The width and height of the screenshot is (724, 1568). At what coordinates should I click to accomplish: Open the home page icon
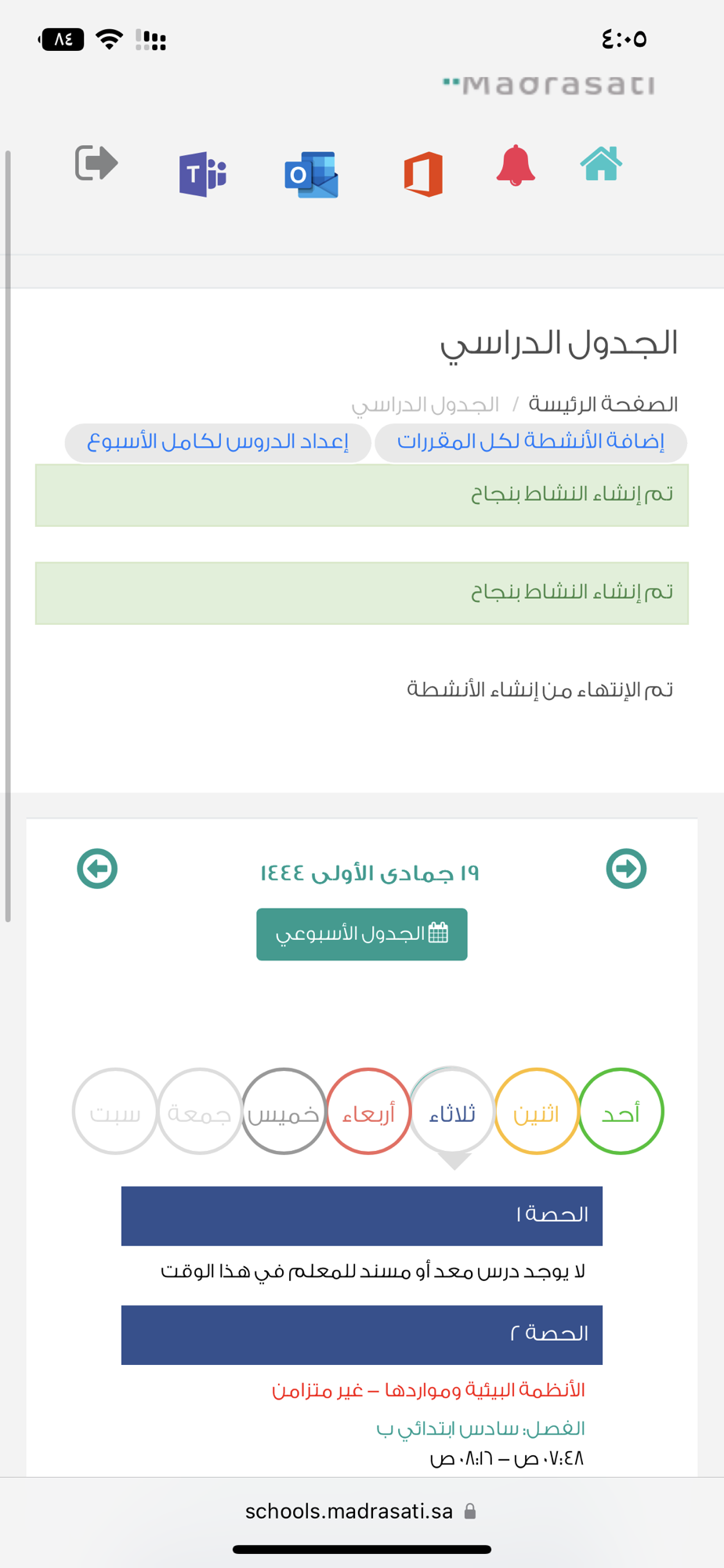(601, 164)
